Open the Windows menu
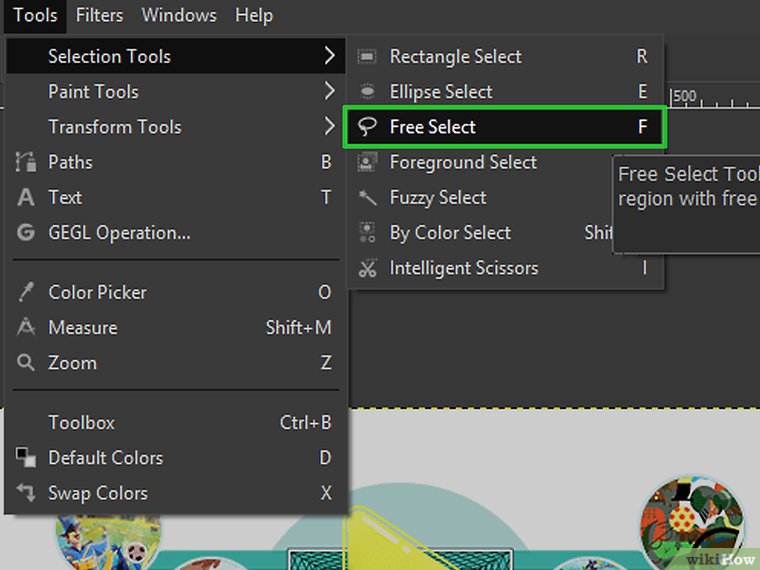760x570 pixels. tap(179, 15)
